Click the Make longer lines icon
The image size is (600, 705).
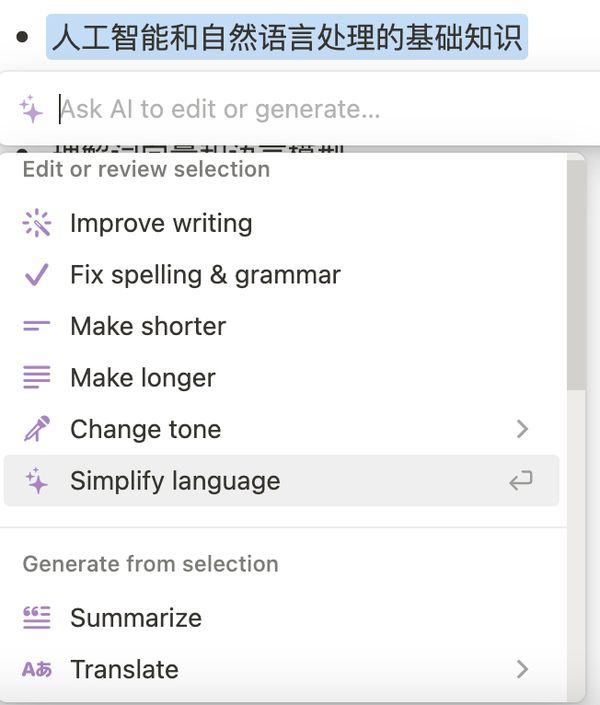tap(37, 378)
